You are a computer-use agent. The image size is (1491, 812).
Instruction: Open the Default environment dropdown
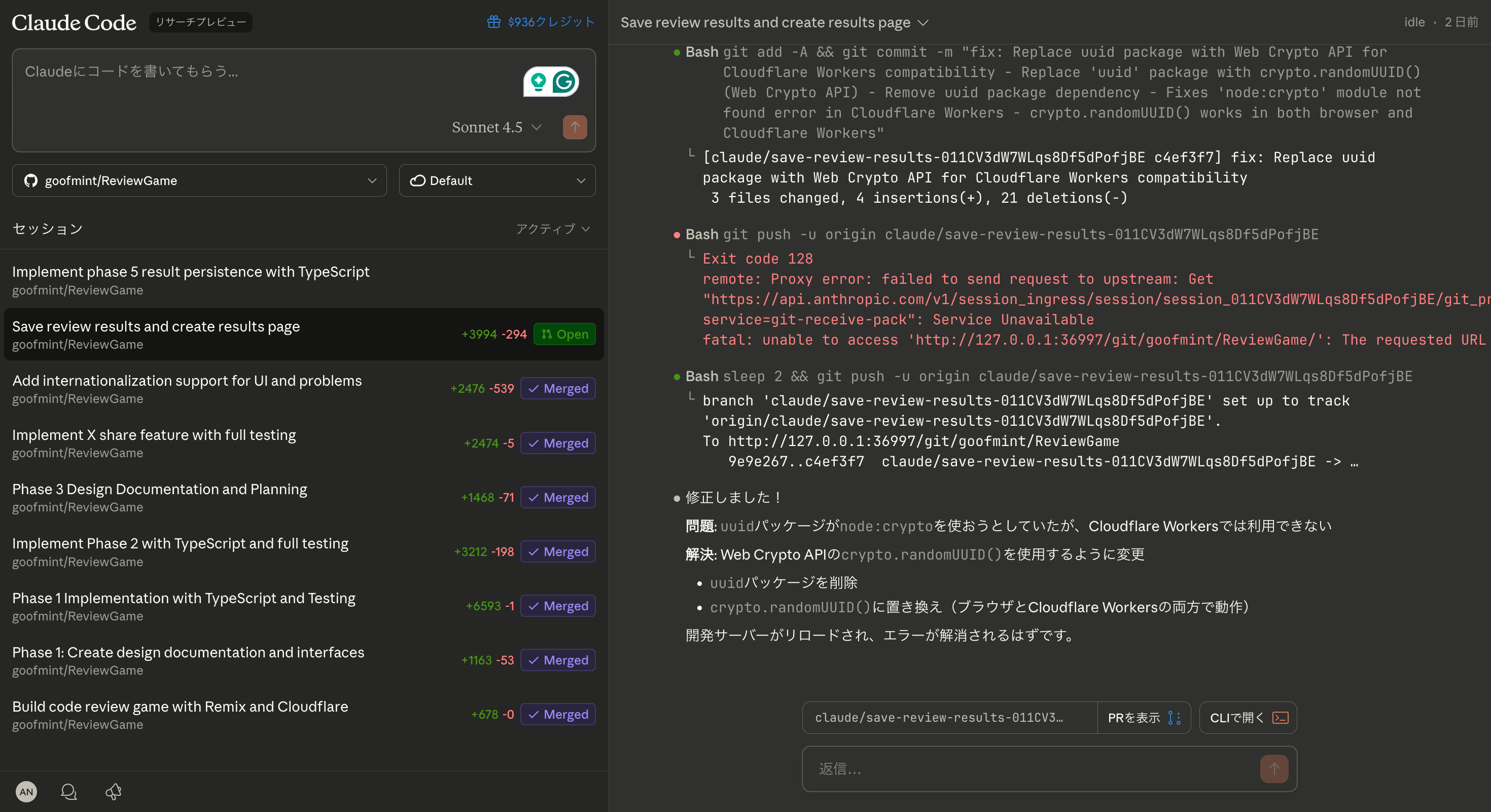tap(496, 180)
